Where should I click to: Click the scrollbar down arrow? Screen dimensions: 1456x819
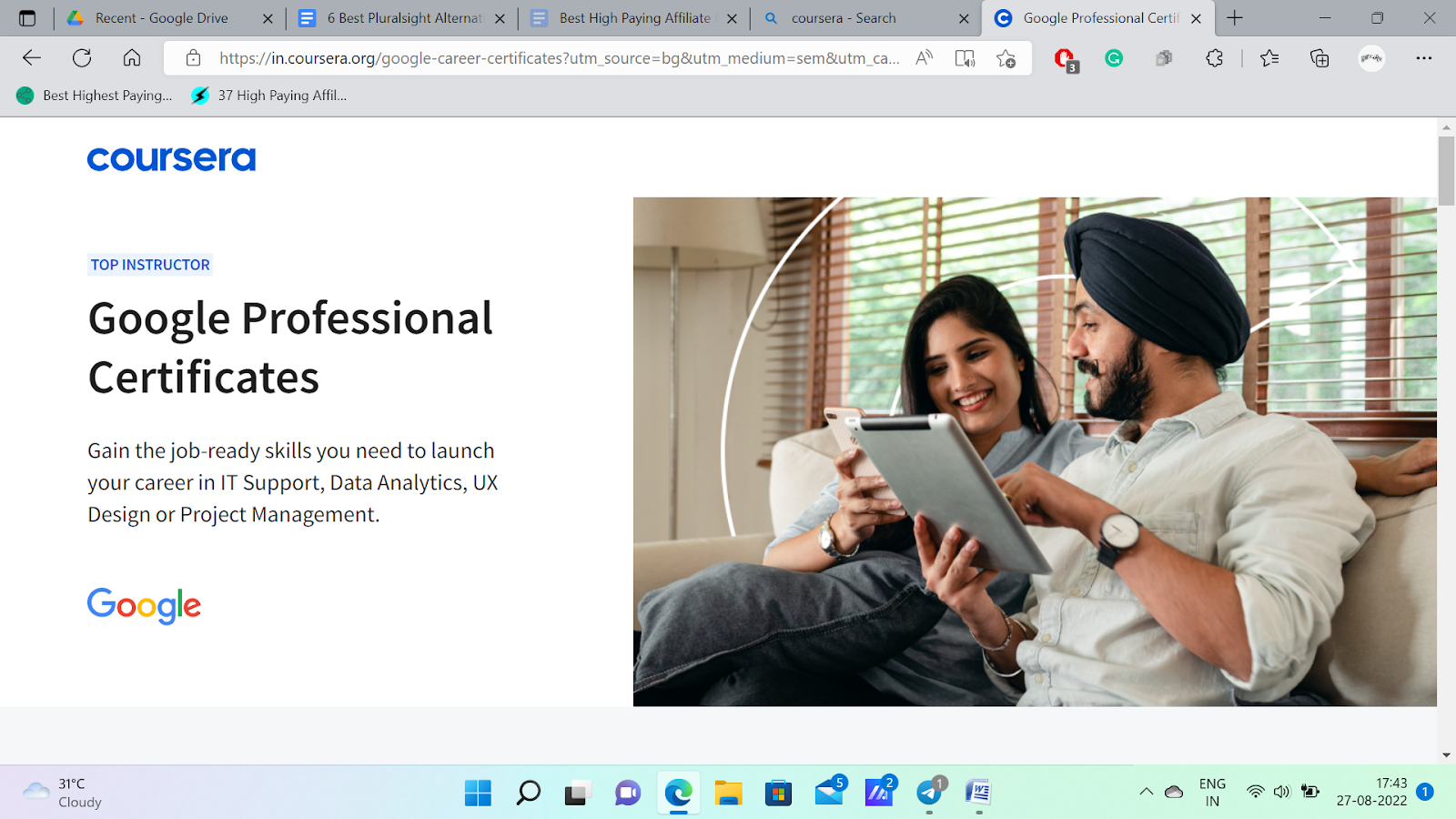point(1446,755)
